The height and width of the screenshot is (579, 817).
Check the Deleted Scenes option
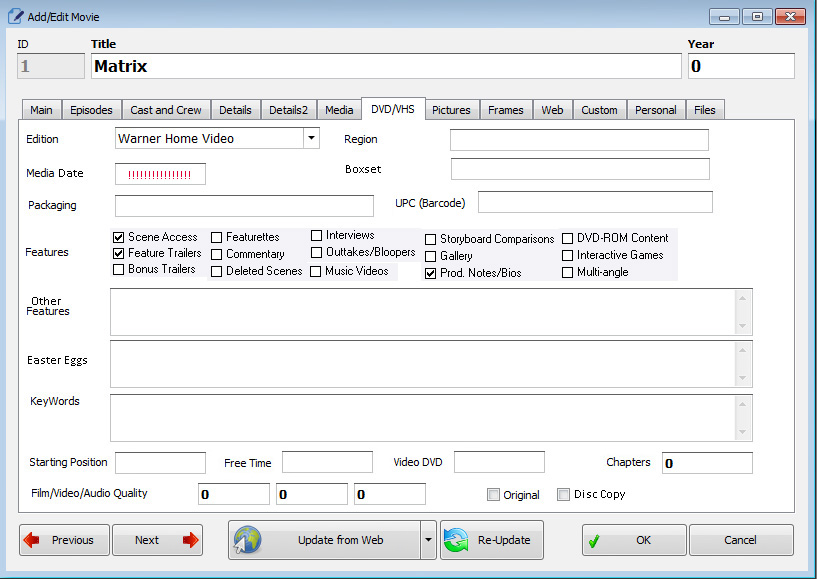tap(217, 271)
